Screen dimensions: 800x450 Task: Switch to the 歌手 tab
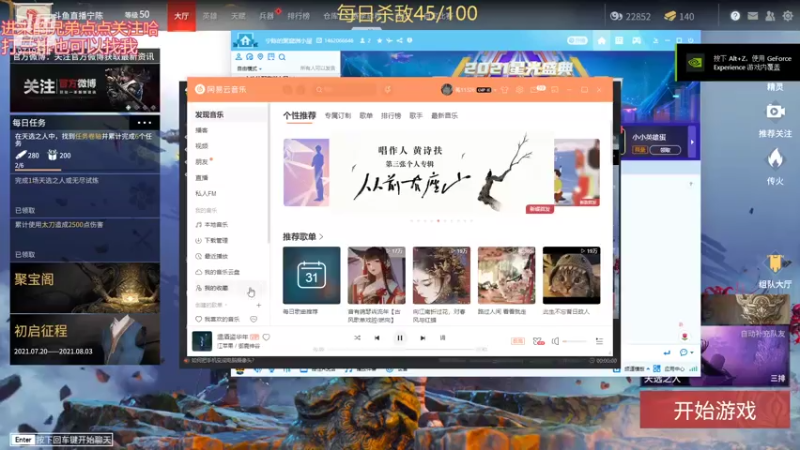pyautogui.click(x=416, y=116)
